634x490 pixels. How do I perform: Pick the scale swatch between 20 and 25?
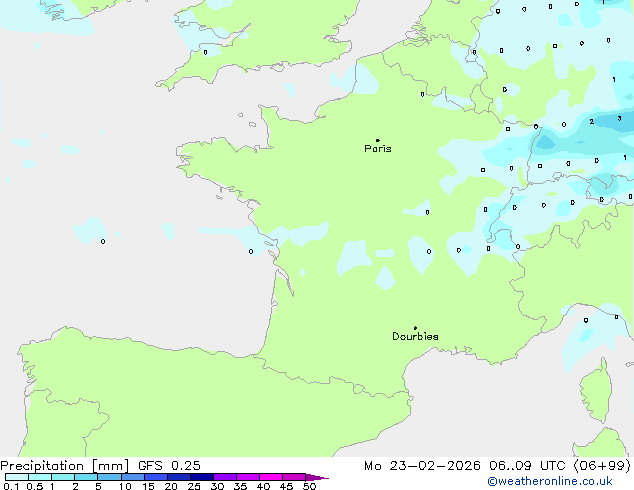click(180, 478)
